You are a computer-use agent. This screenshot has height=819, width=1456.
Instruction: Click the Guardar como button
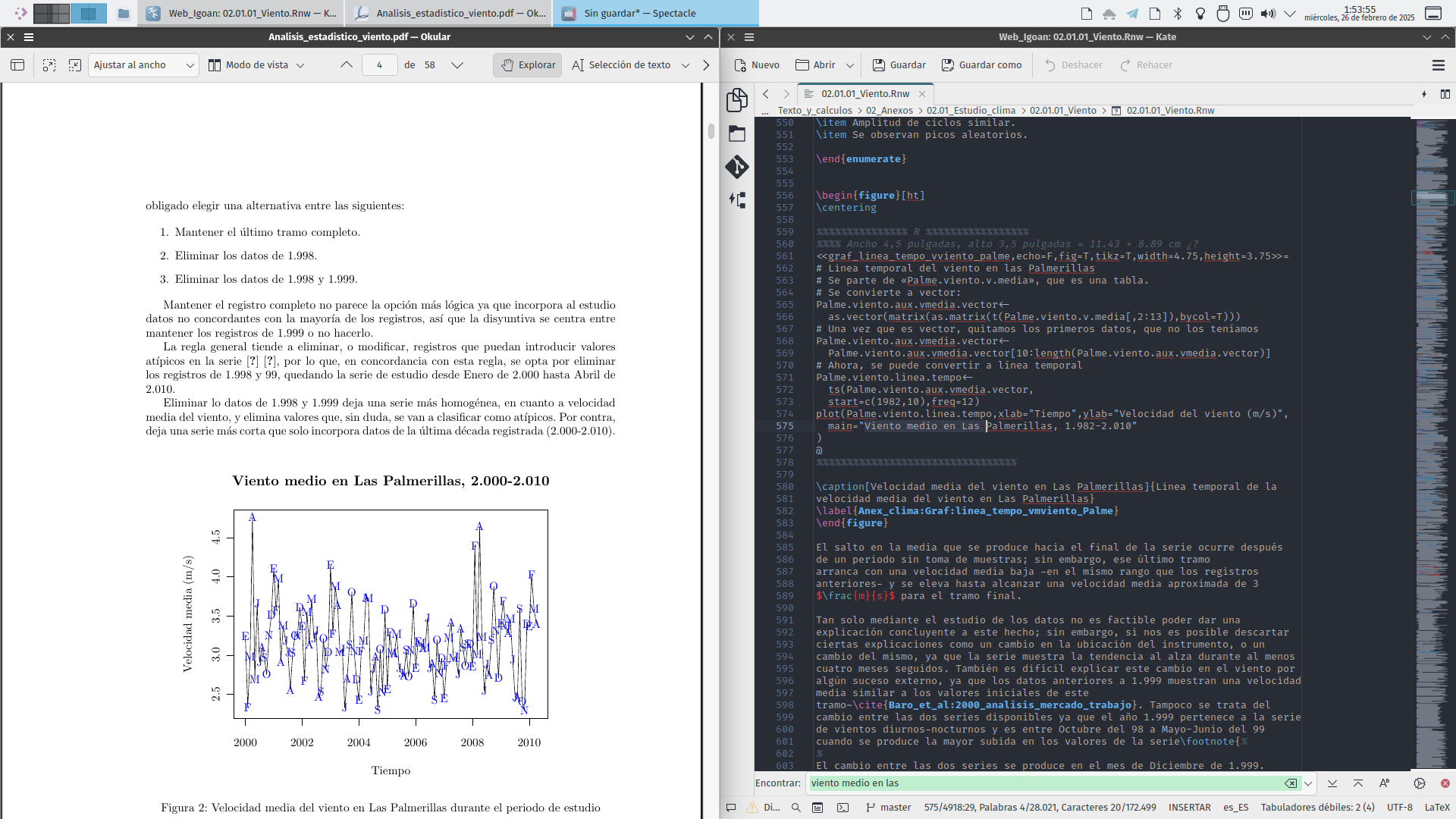(x=981, y=65)
